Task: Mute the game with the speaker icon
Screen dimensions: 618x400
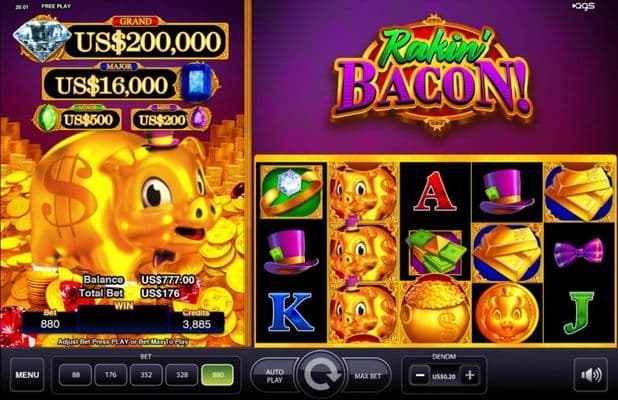Action: point(590,375)
